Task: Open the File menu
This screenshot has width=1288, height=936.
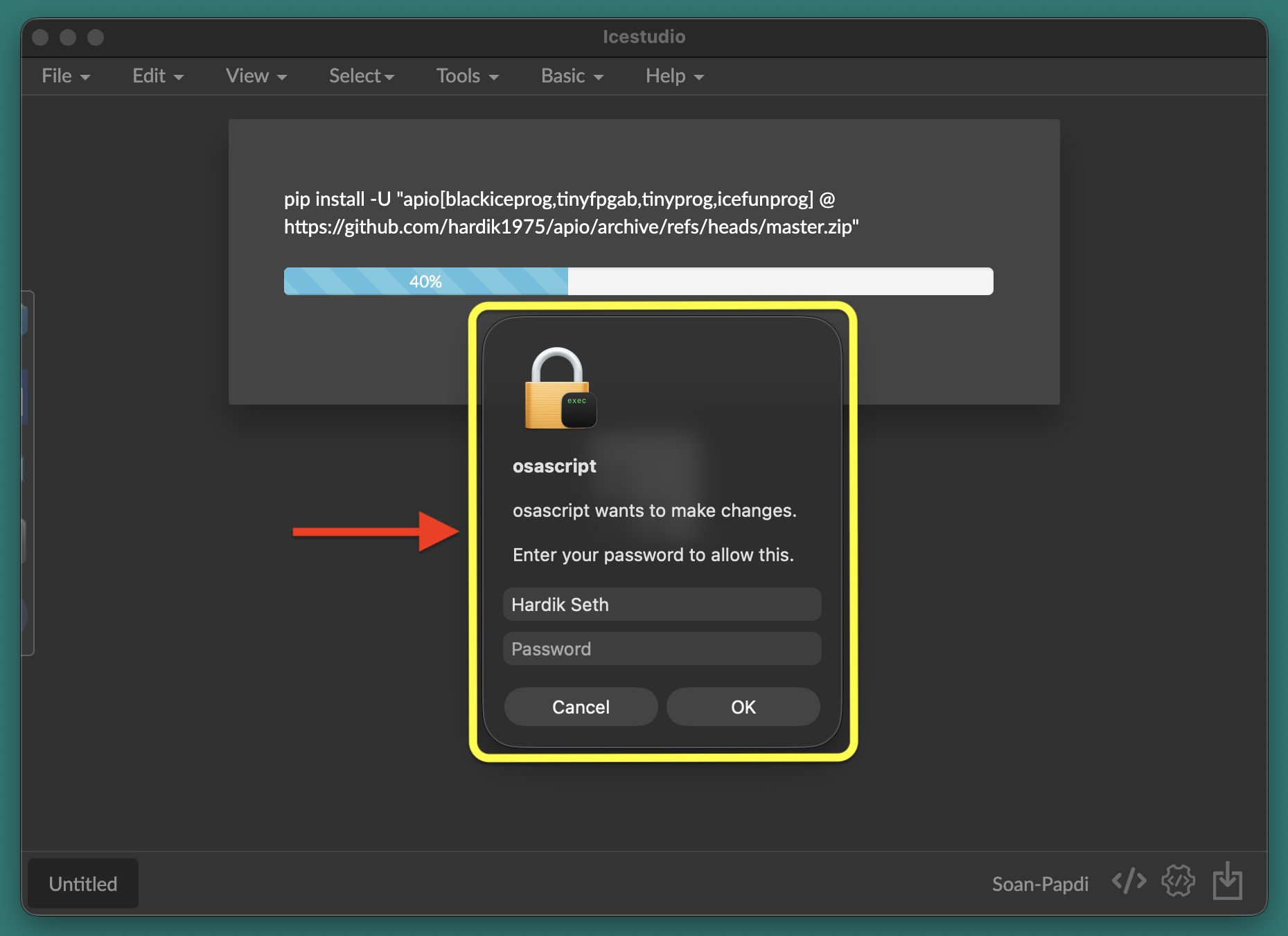Action: point(66,76)
